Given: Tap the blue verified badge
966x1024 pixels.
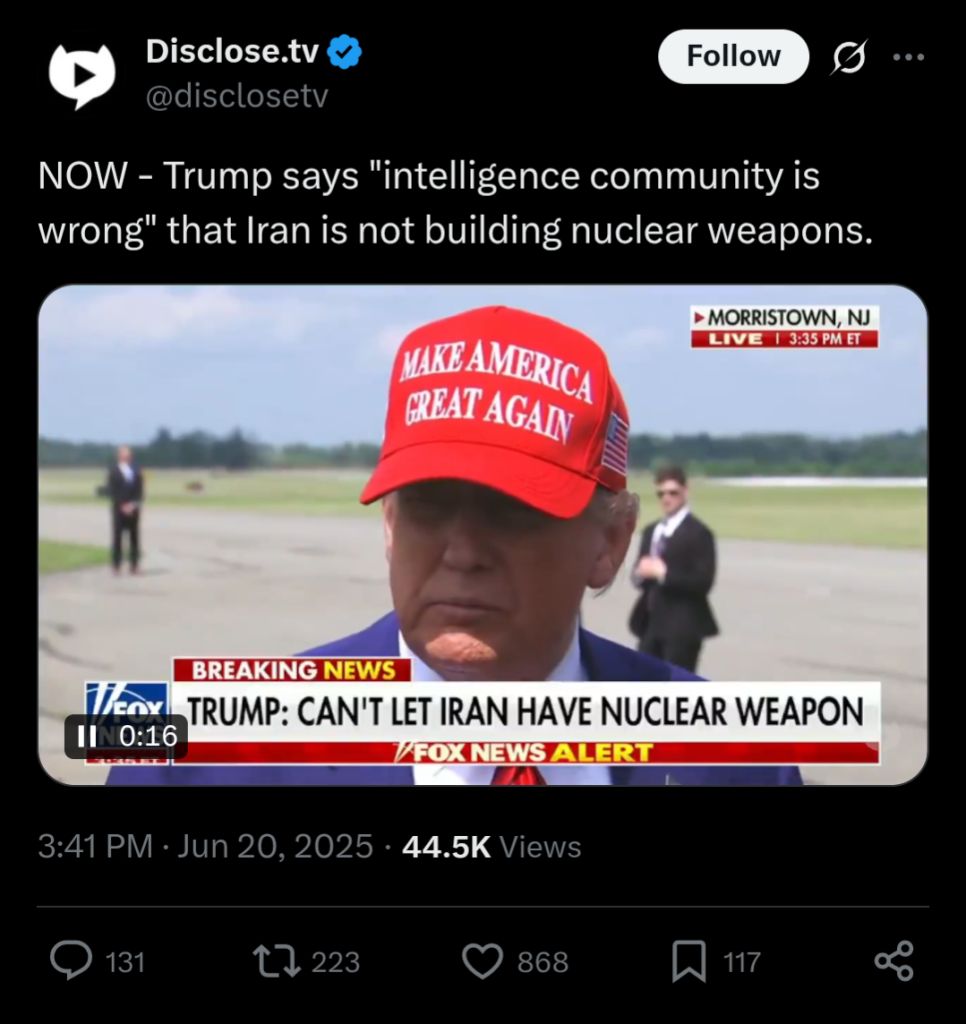Looking at the screenshot, I should 344,52.
